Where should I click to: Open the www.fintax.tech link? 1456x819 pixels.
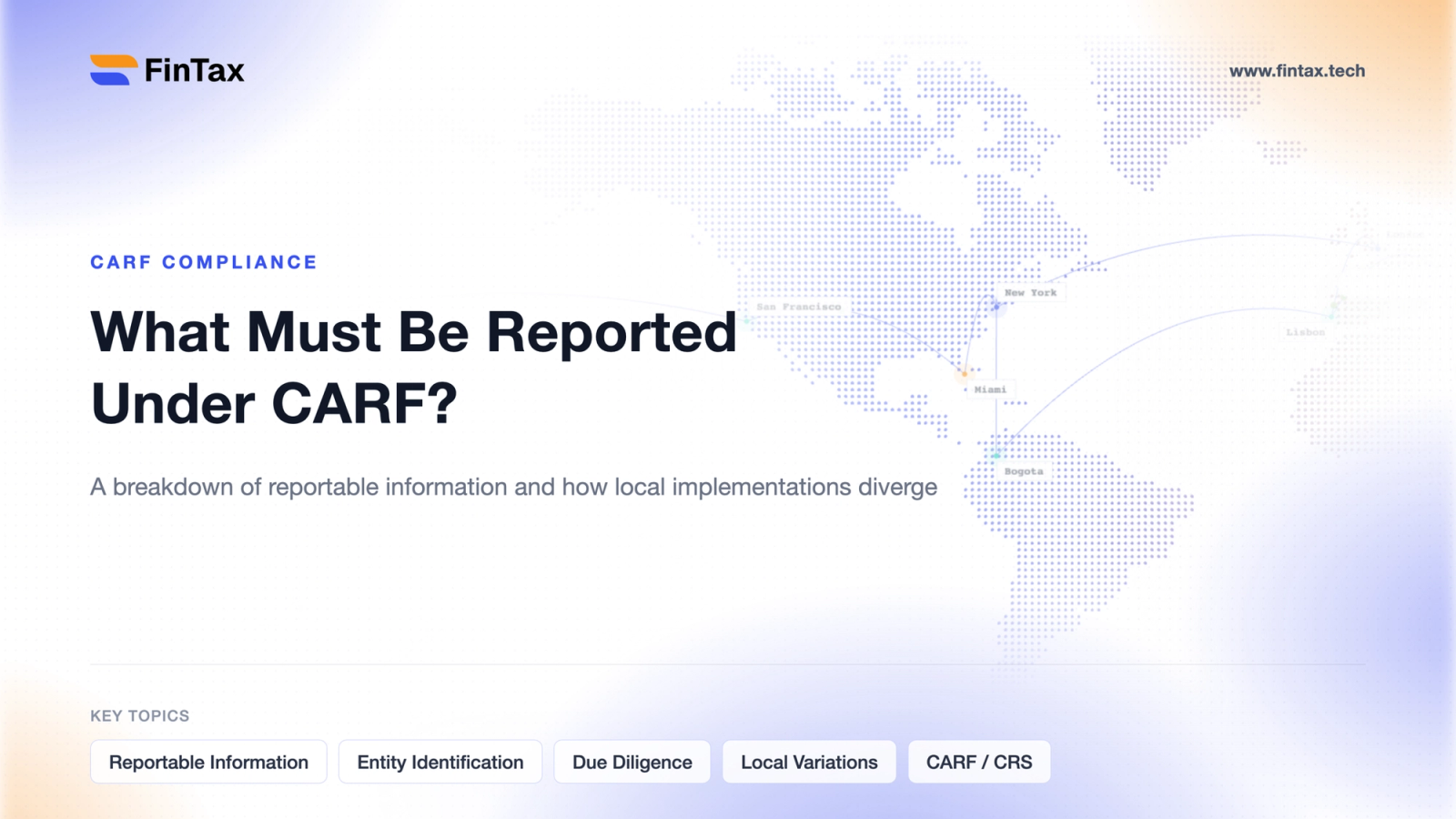pyautogui.click(x=1297, y=71)
